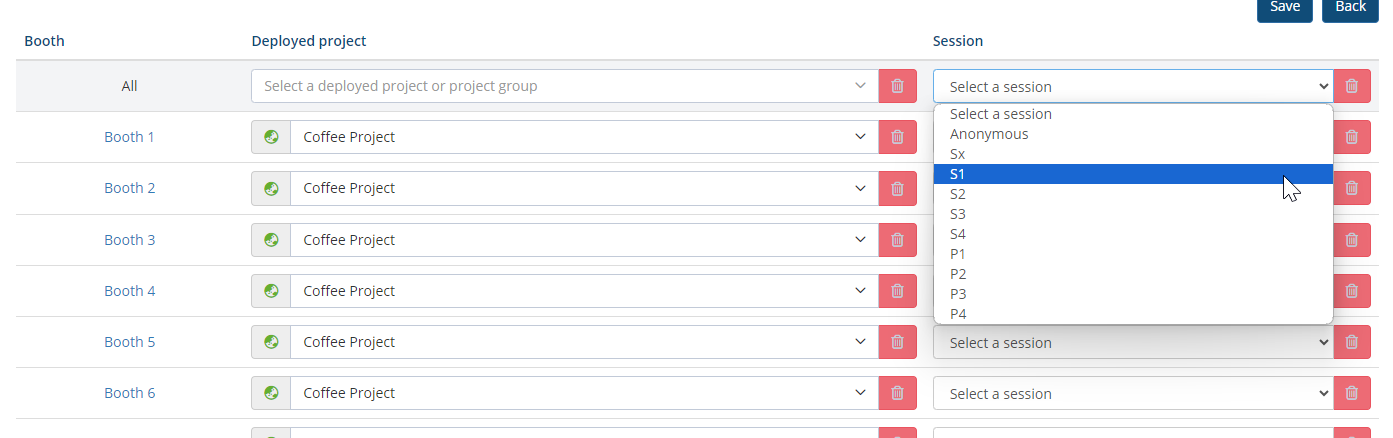Open the Booth 2 link
The image size is (1393, 438).
click(130, 188)
